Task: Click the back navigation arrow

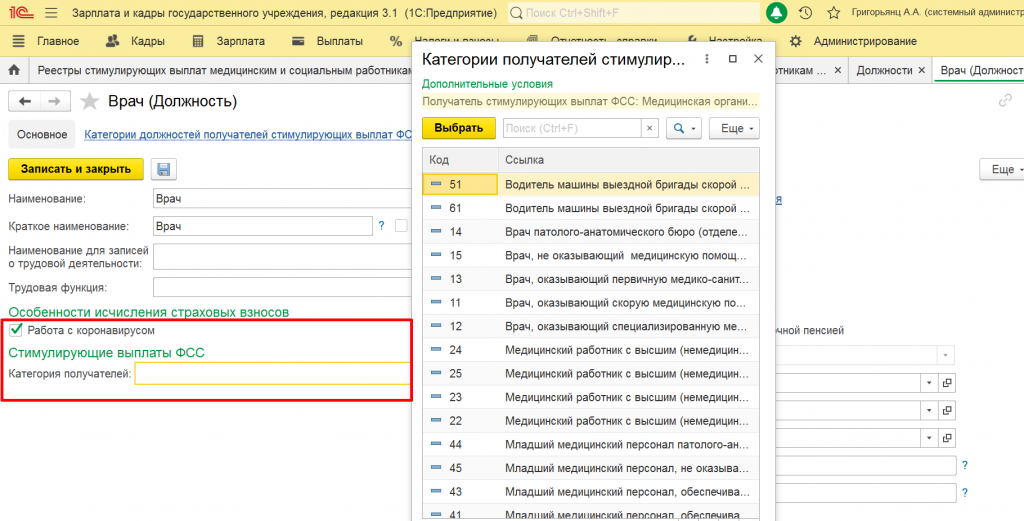Action: pyautogui.click(x=26, y=102)
